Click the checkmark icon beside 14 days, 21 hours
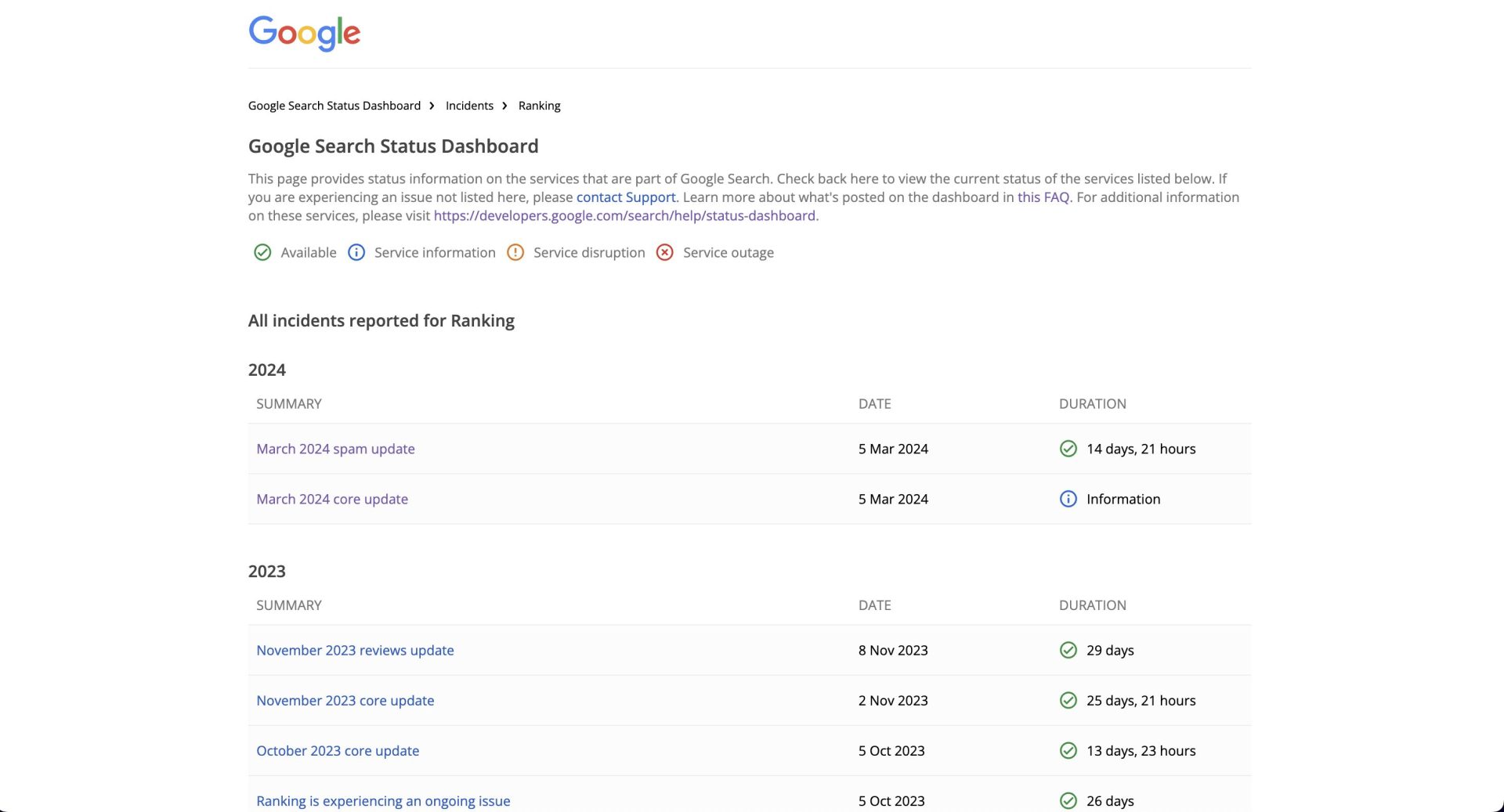The width and height of the screenshot is (1504, 812). (1068, 448)
